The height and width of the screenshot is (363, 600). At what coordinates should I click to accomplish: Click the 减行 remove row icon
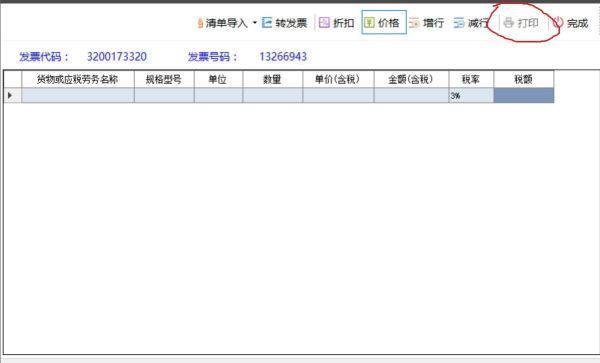coord(459,23)
